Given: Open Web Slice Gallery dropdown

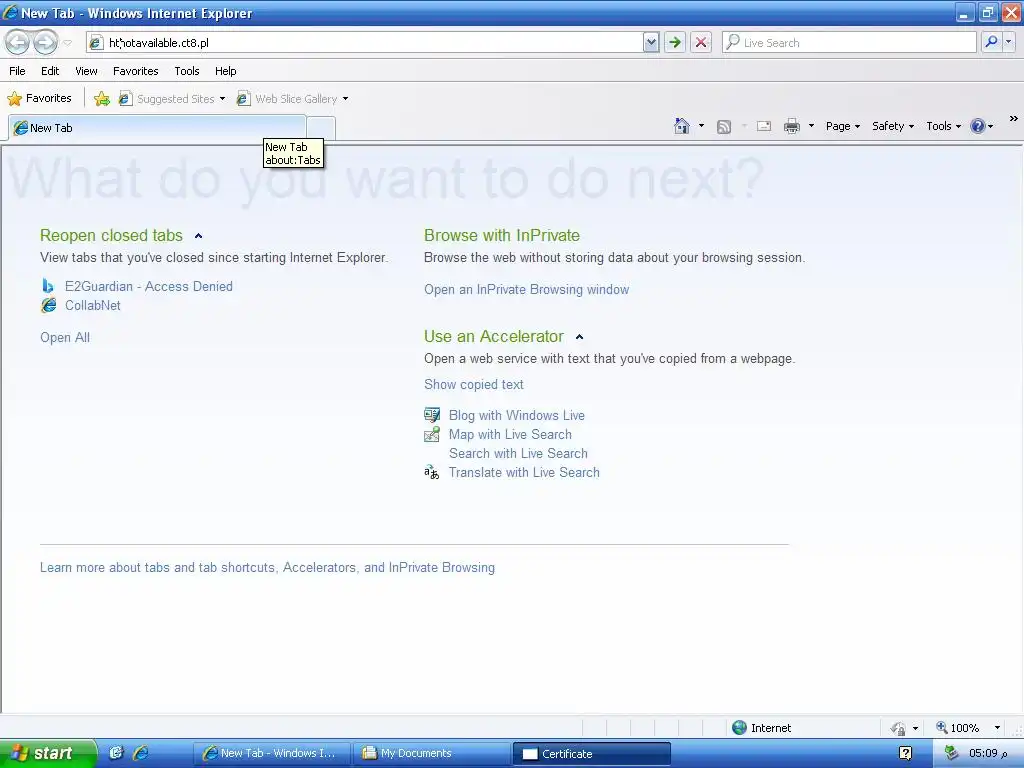Looking at the screenshot, I should [292, 99].
